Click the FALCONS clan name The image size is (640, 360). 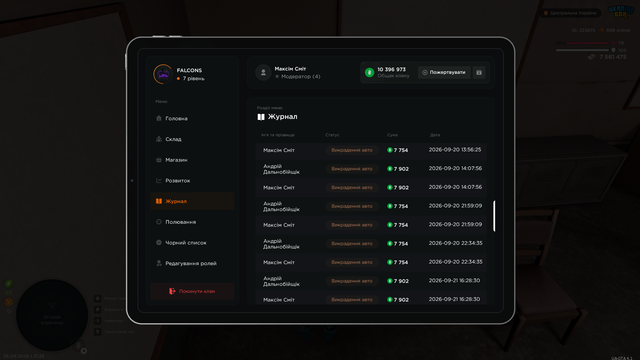189,70
